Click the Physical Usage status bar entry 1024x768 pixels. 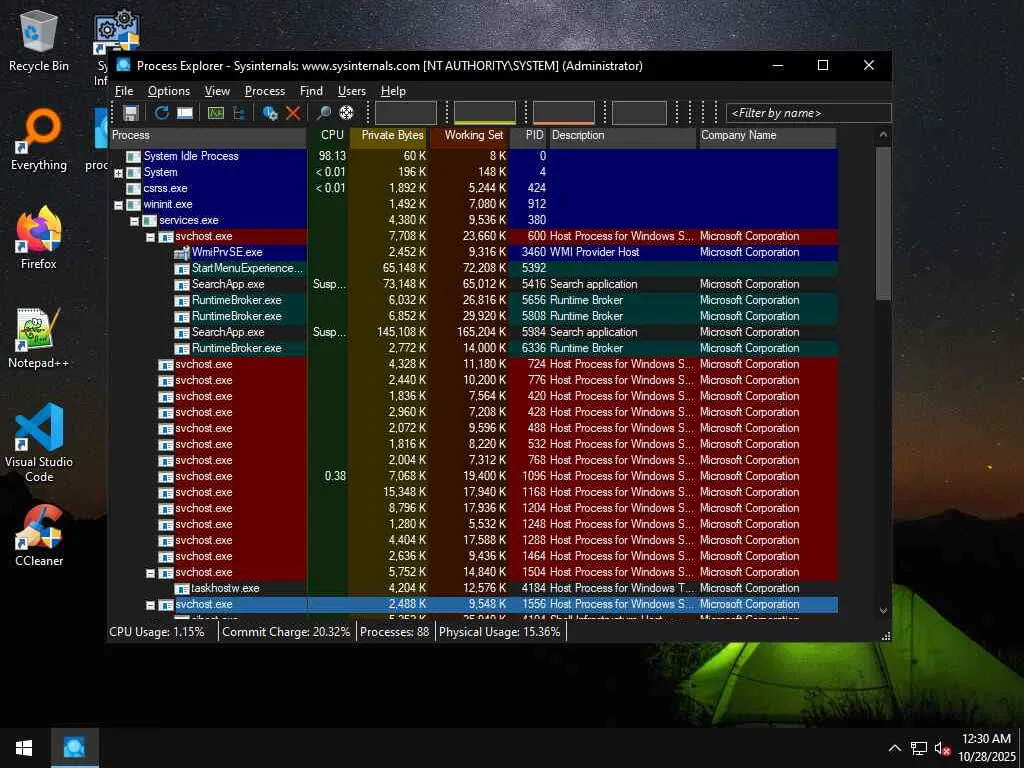tap(500, 632)
